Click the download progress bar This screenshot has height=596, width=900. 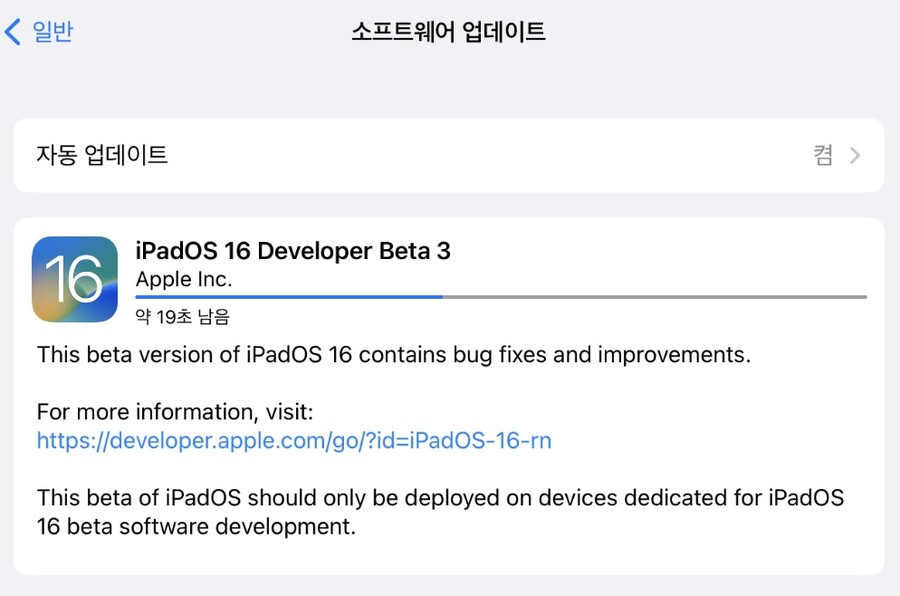click(501, 297)
